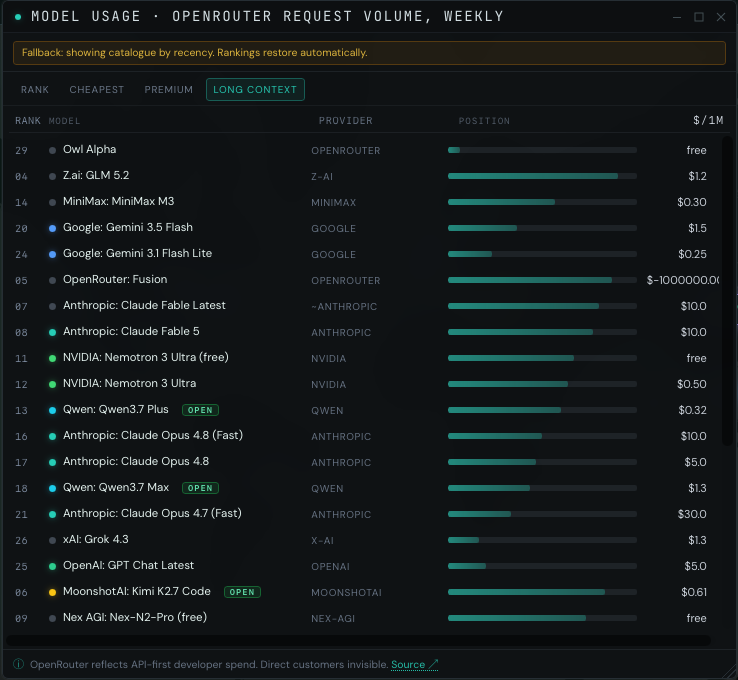738x680 pixels.
Task: Click the $0.32 price for Qwen3.7 Plus
Action: [692, 410]
